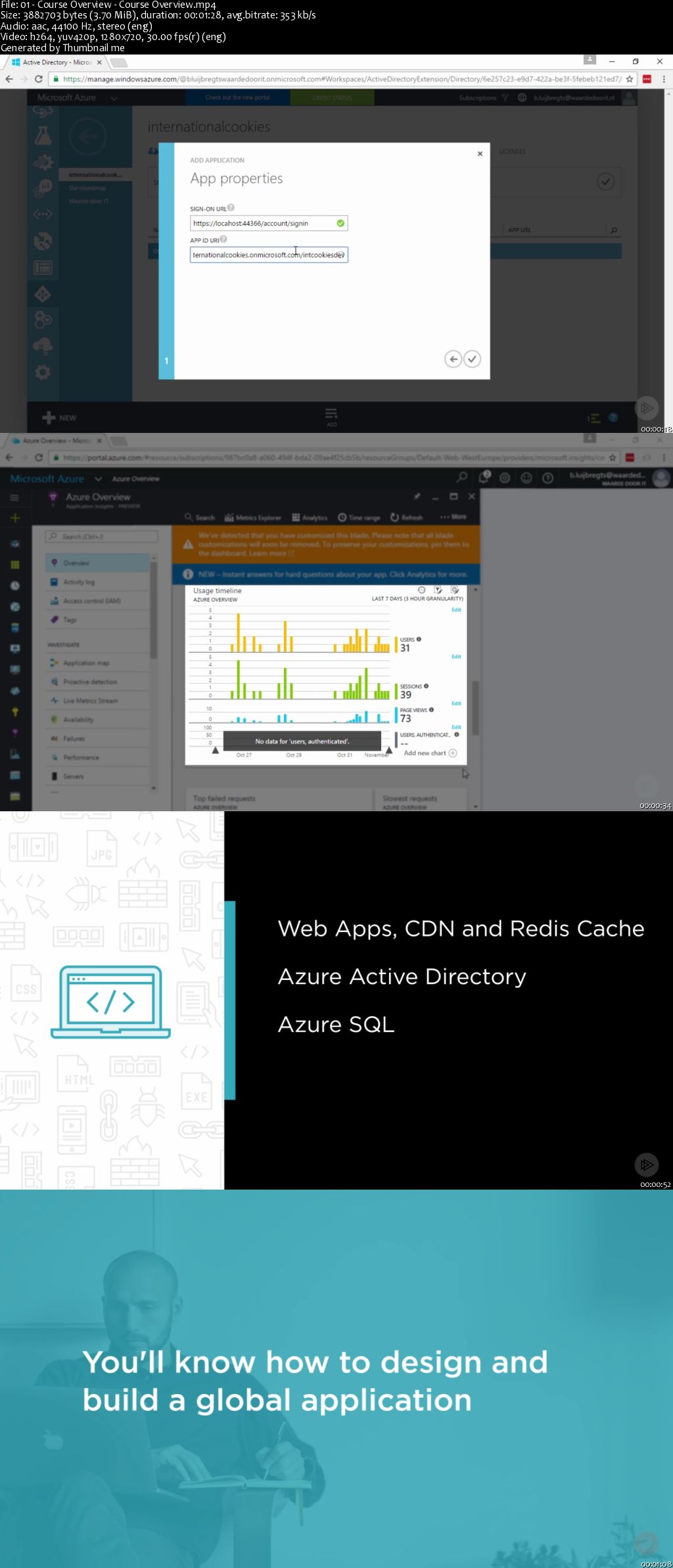This screenshot has height=1568, width=673.
Task: Click help icon next to APP ID URI label
Action: 223,239
